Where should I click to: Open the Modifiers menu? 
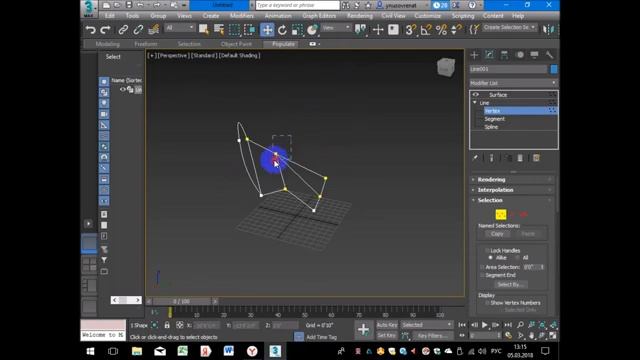pos(242,16)
